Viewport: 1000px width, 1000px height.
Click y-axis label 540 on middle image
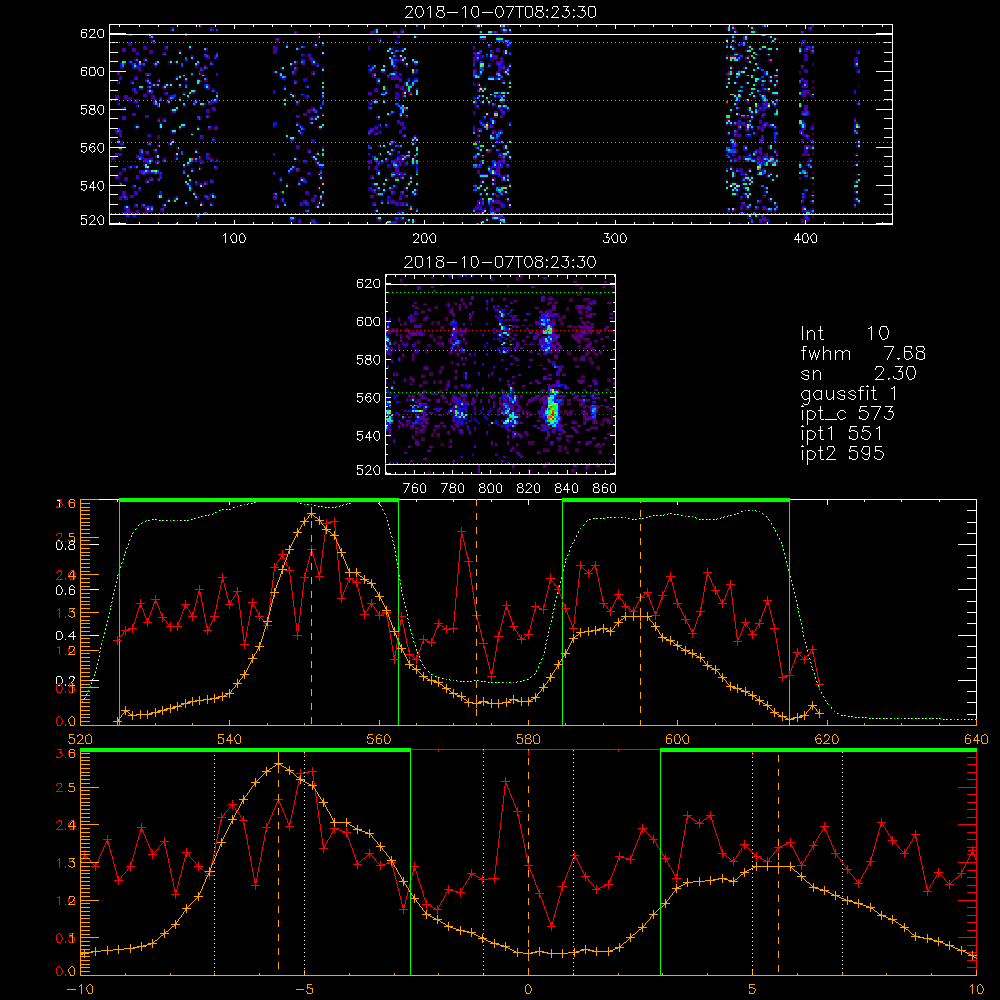369,436
